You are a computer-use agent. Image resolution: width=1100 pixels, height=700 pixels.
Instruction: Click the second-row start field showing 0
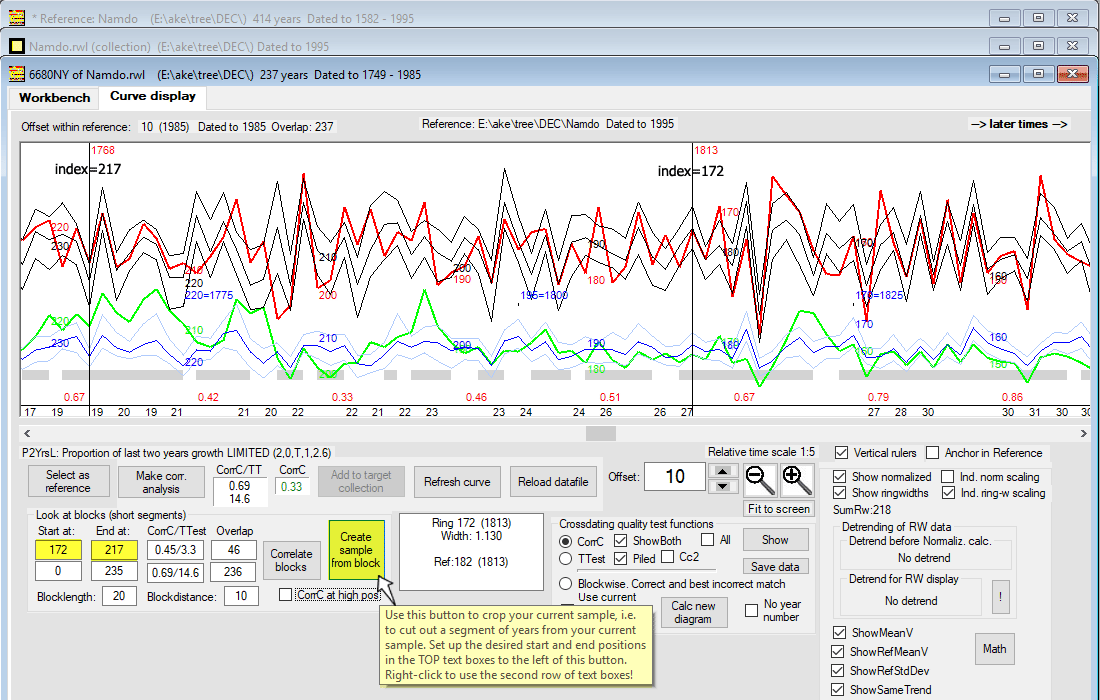(x=58, y=571)
